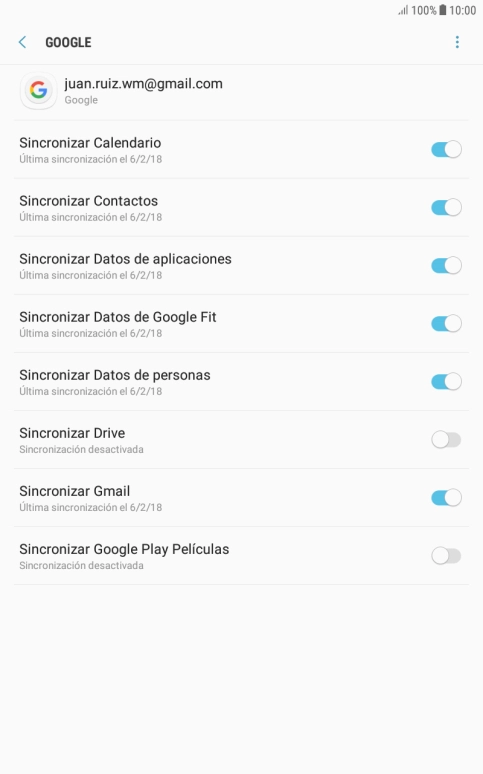Tap the Sincronizar Contactos label text
483x774 pixels.
pyautogui.click(x=88, y=201)
